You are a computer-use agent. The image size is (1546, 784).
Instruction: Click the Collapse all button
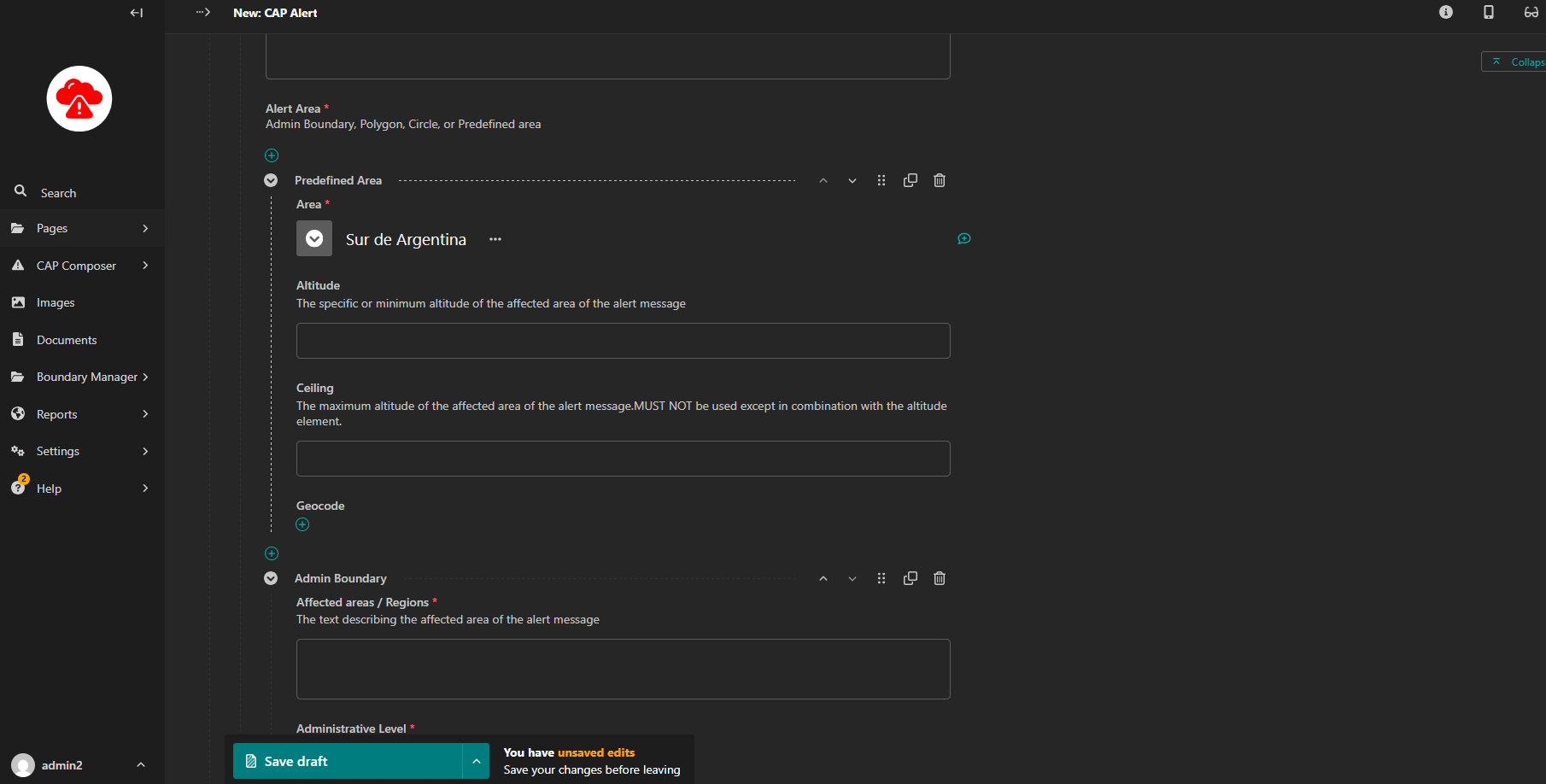click(1514, 61)
